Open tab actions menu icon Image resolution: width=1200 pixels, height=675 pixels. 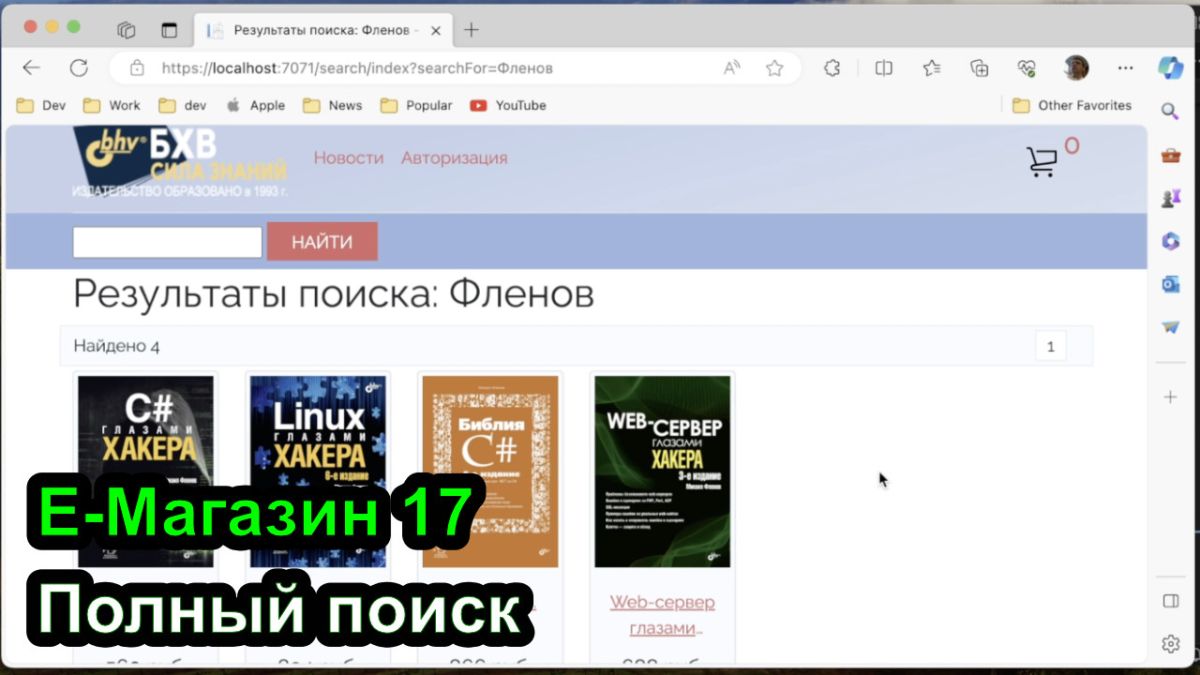(x=169, y=30)
